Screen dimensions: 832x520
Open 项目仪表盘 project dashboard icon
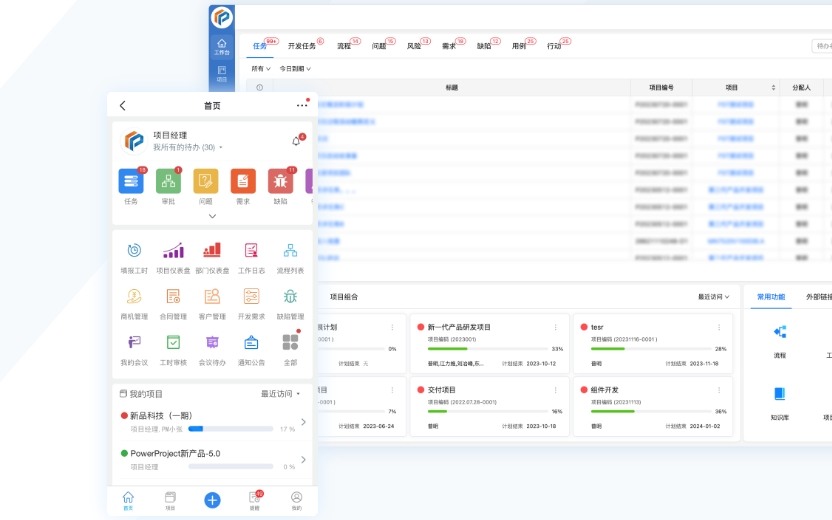[x=173, y=250]
